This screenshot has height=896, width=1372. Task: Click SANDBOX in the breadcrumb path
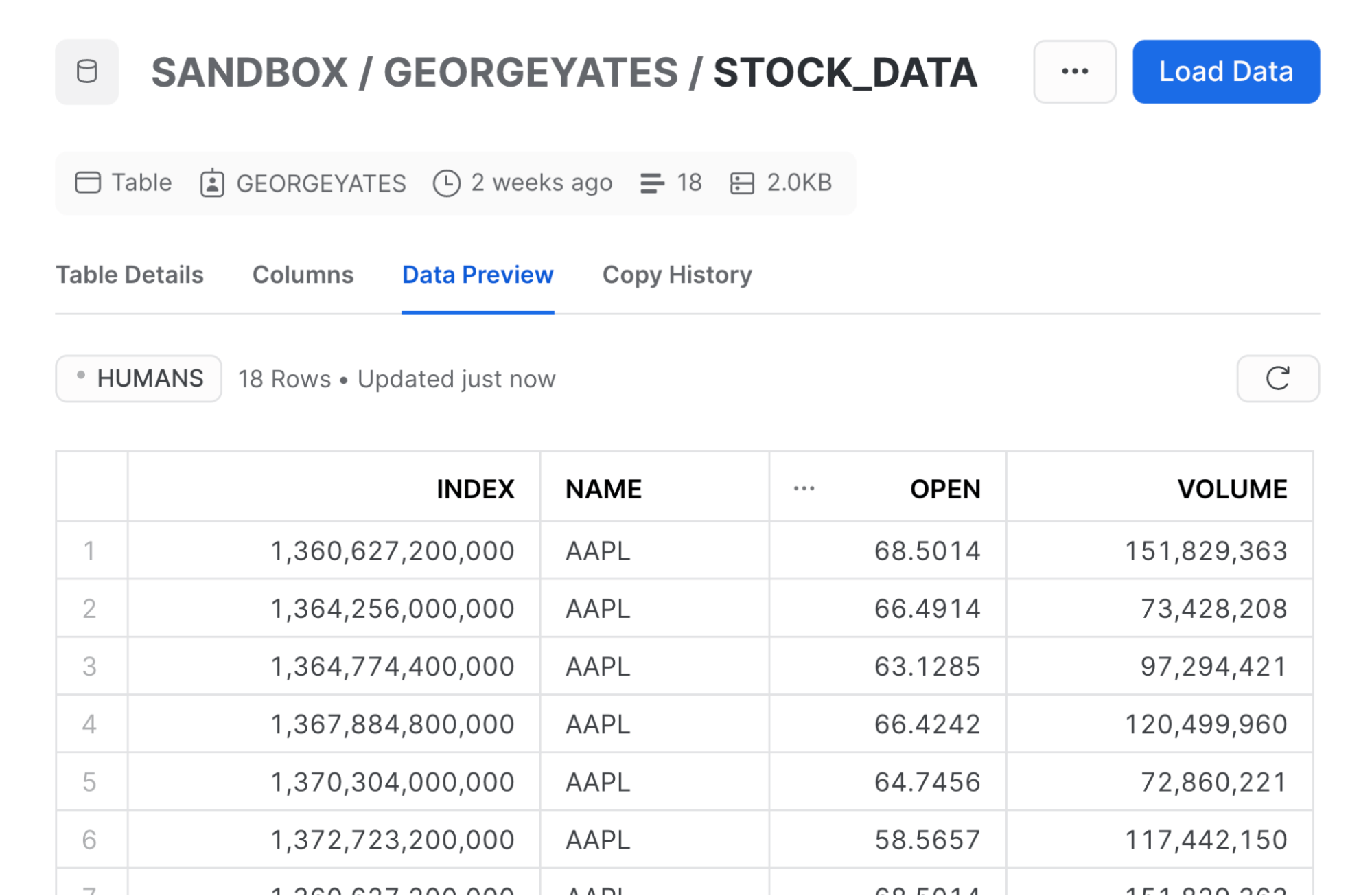click(249, 72)
